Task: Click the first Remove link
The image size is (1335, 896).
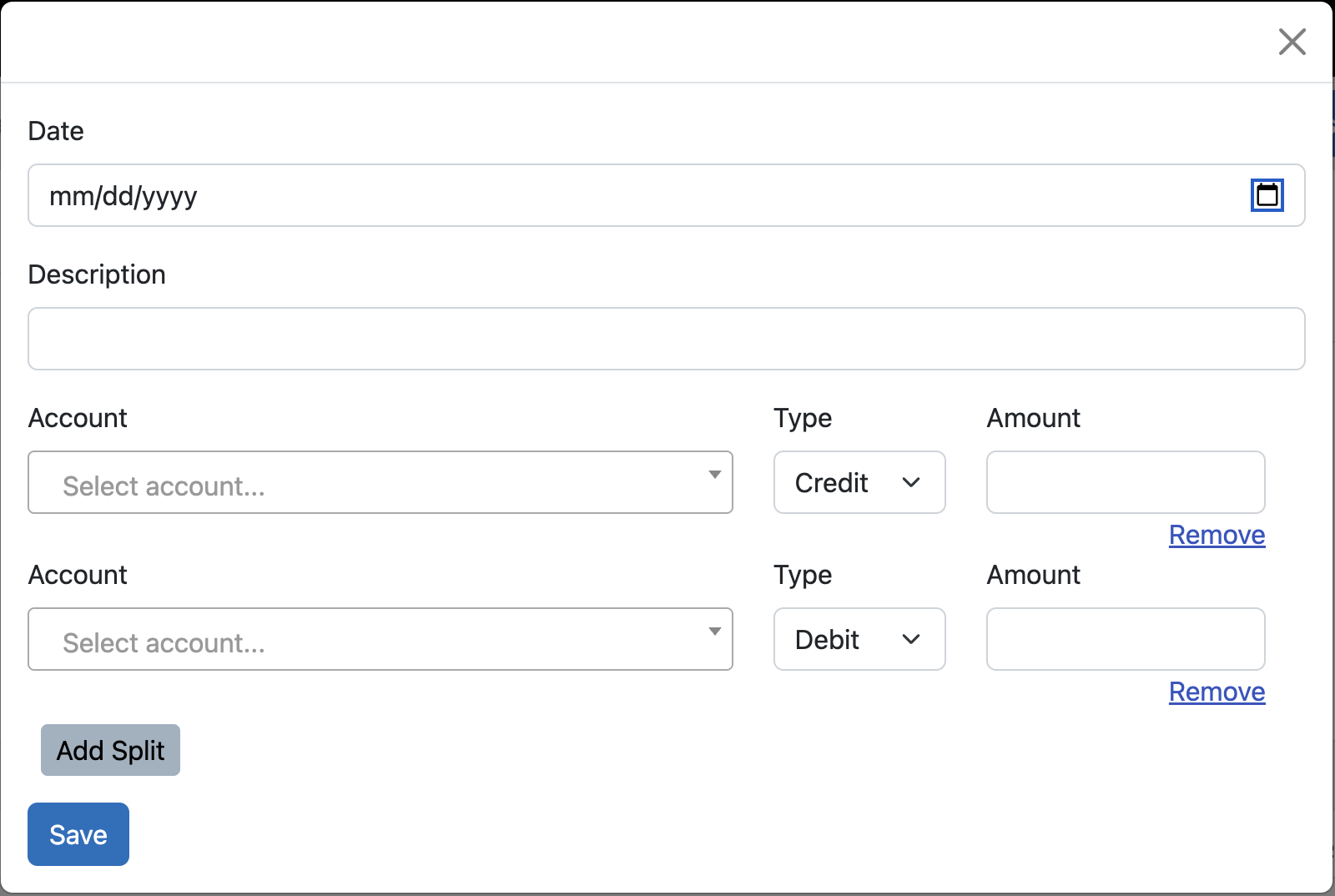Action: pyautogui.click(x=1217, y=535)
